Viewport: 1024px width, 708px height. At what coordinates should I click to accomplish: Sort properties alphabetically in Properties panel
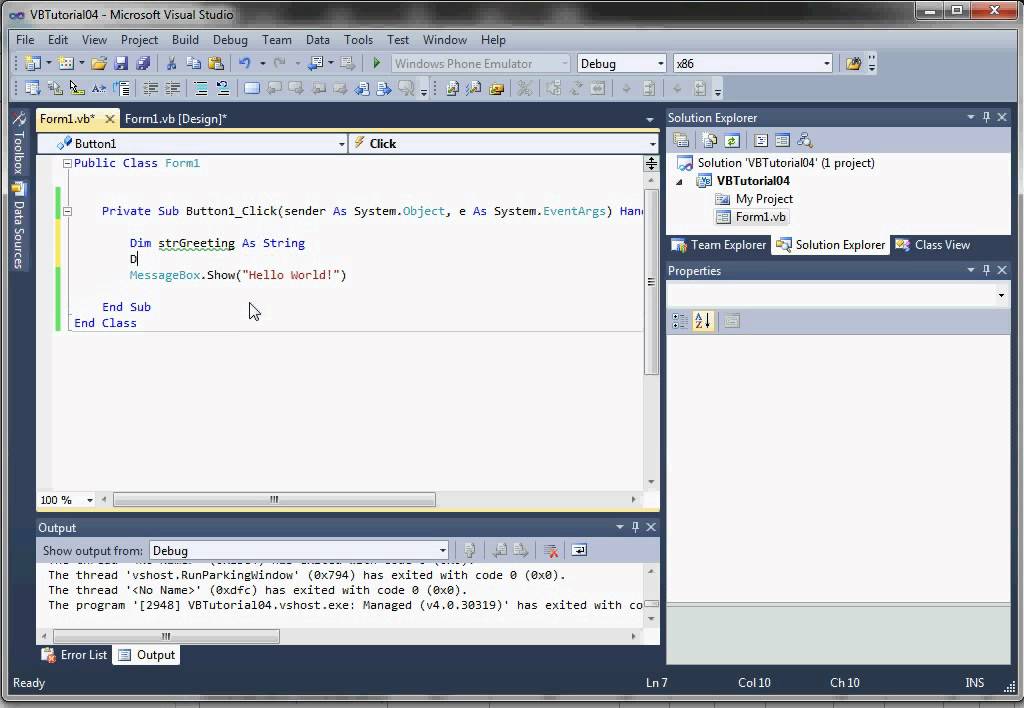click(x=703, y=321)
